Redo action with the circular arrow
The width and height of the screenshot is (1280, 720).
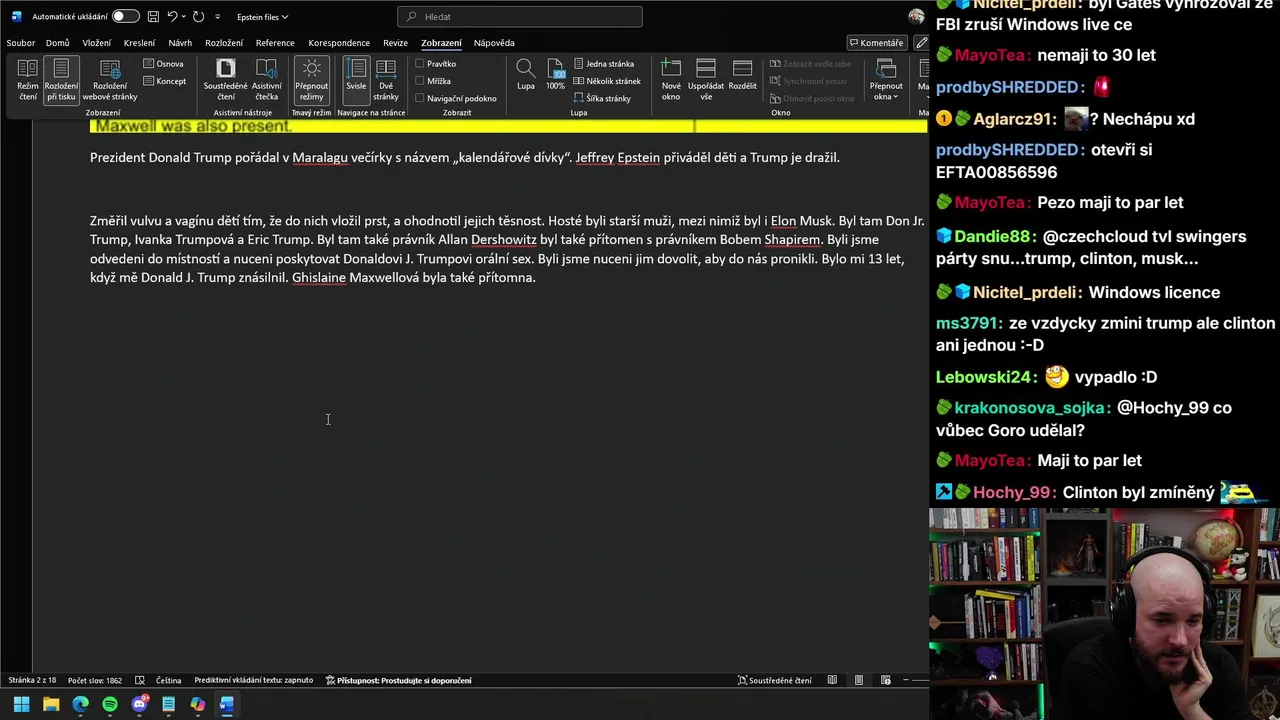point(198,17)
